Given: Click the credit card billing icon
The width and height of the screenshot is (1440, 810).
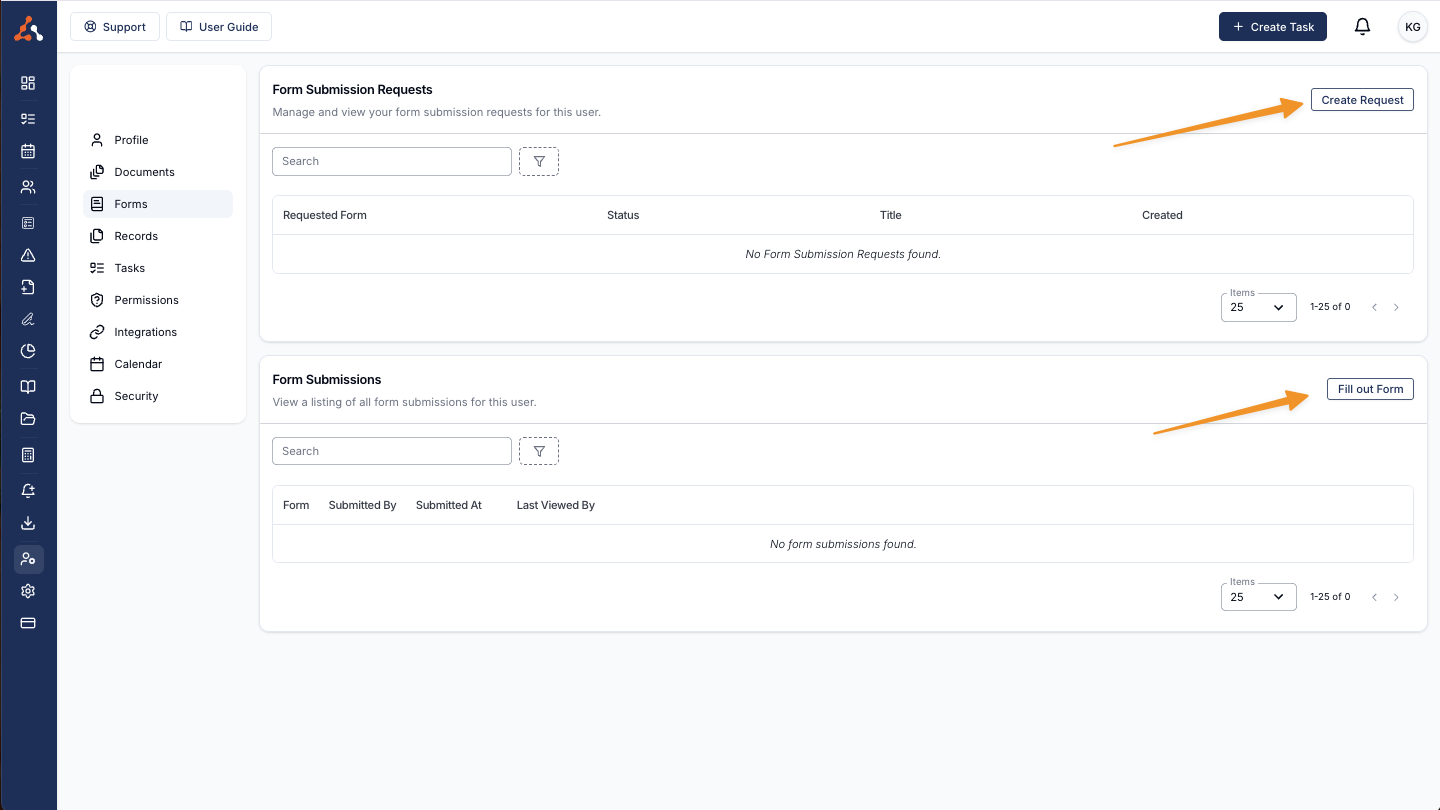Looking at the screenshot, I should [28, 623].
